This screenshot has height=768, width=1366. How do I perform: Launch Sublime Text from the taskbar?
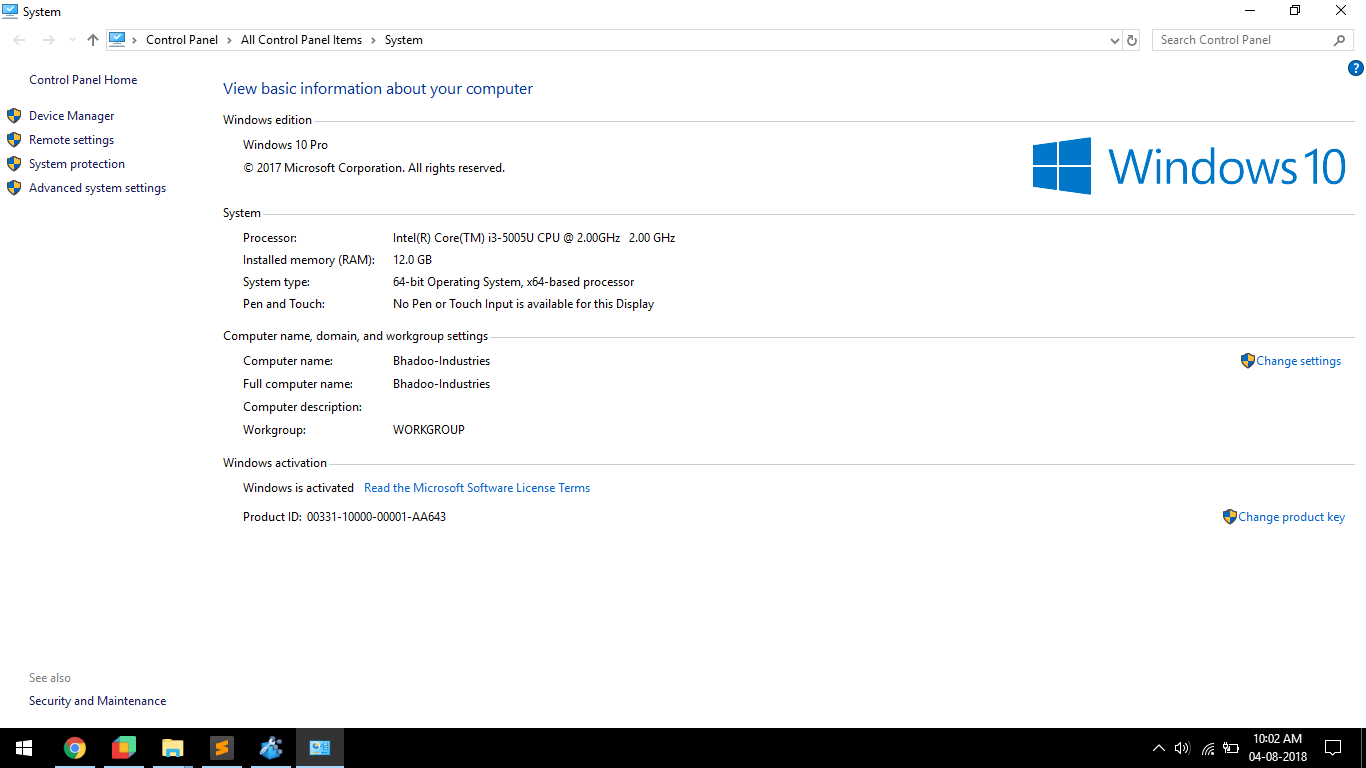click(x=222, y=748)
